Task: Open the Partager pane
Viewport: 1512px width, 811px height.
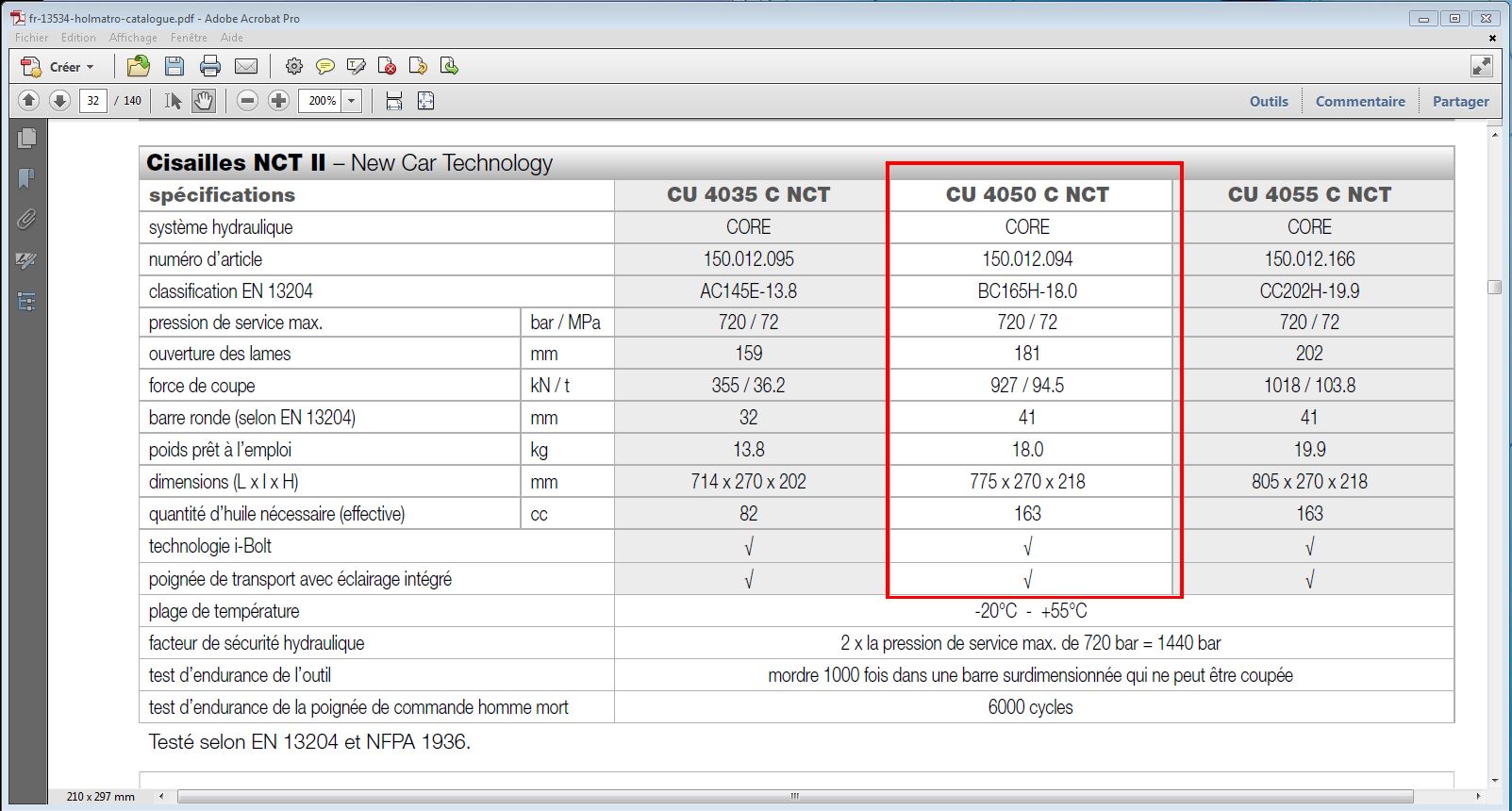Action: click(x=1461, y=101)
